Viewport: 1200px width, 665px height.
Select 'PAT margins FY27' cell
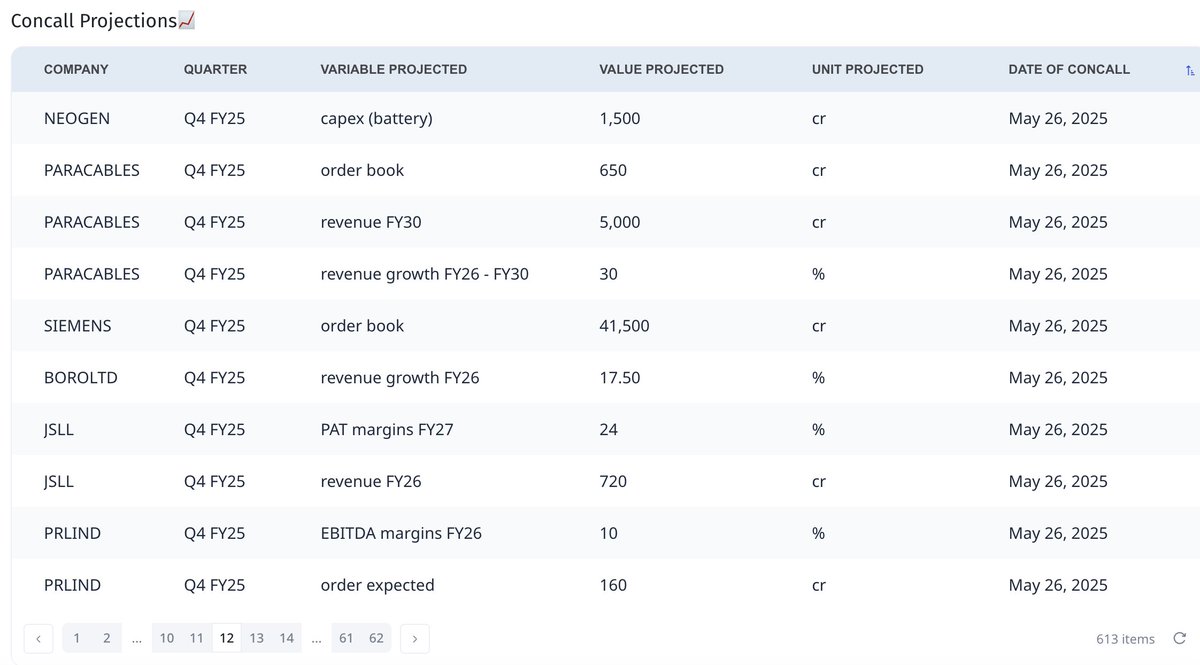(x=386, y=430)
